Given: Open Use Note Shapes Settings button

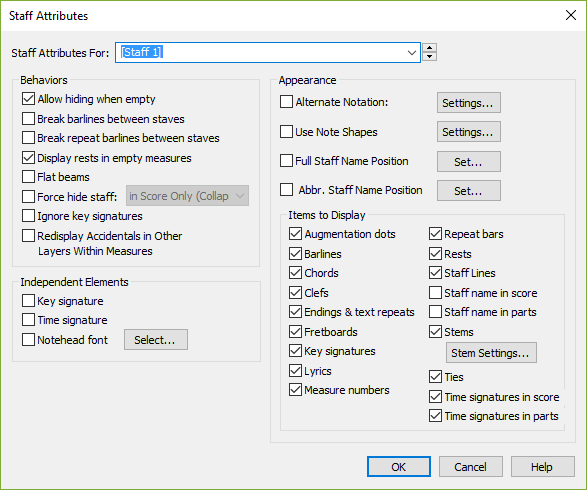Looking at the screenshot, I should 468,132.
